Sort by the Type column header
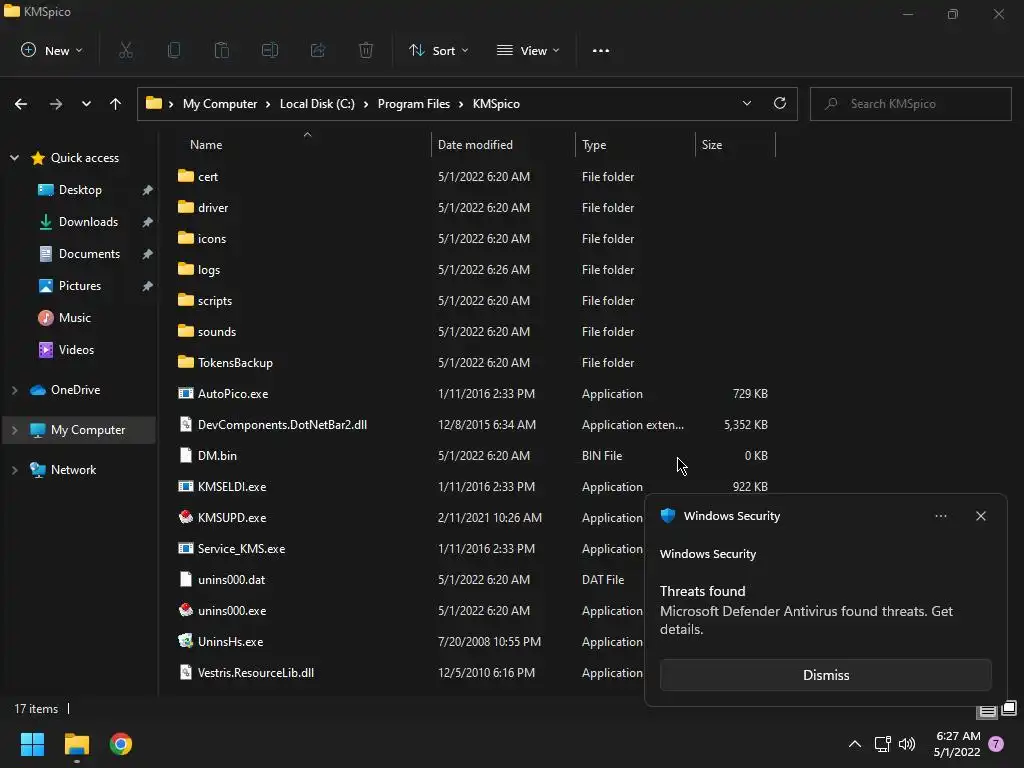Image resolution: width=1024 pixels, height=768 pixels. [594, 145]
